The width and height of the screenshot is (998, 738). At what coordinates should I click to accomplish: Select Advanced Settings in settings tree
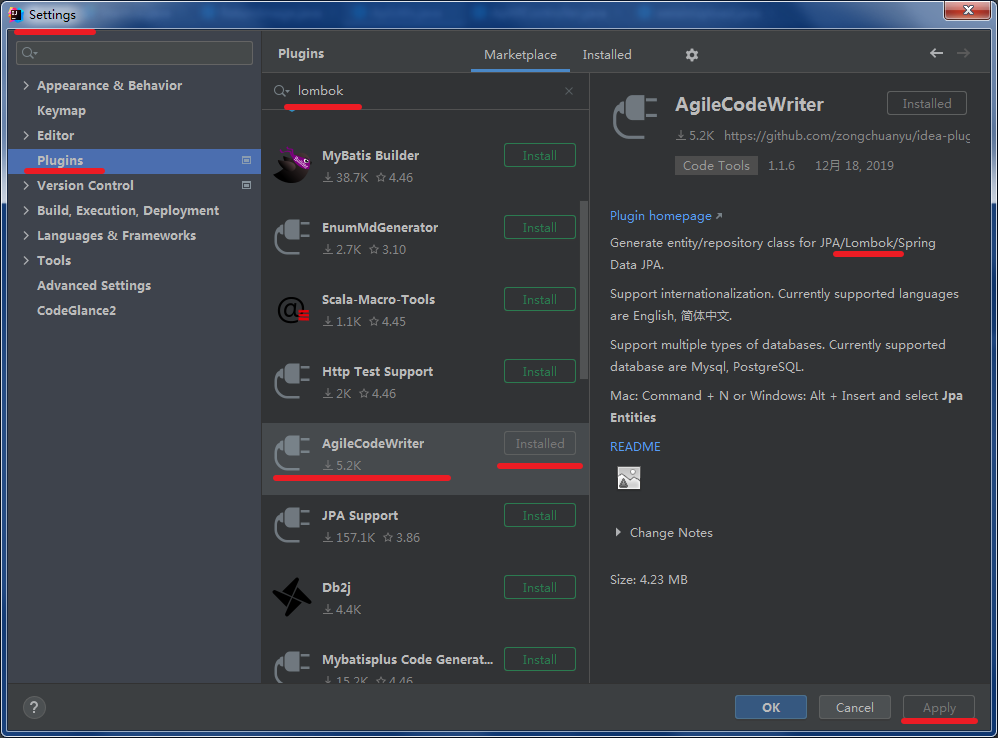(x=94, y=286)
